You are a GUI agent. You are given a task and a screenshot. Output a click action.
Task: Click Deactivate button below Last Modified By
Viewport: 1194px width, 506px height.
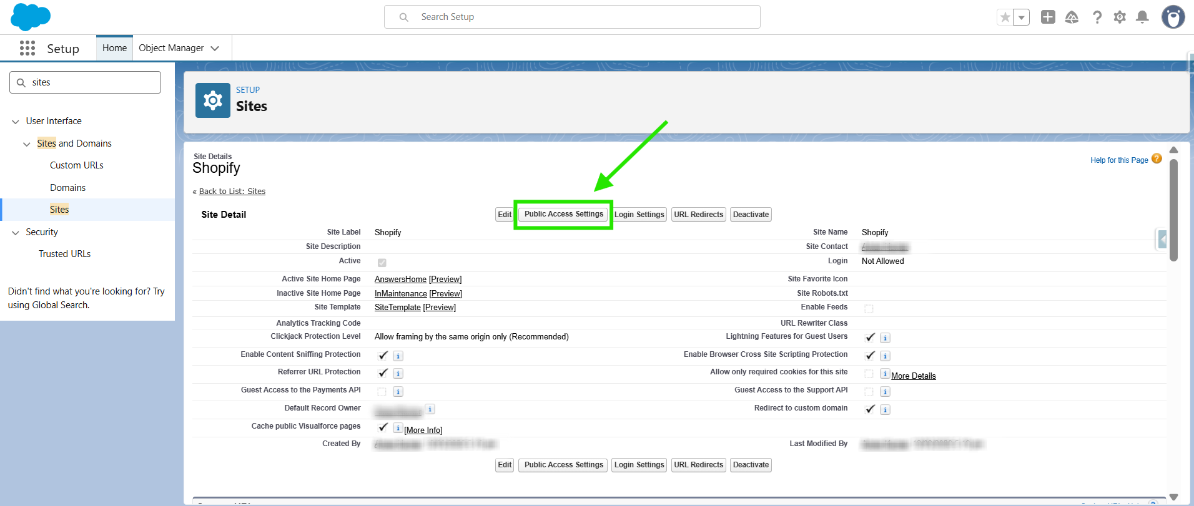751,464
